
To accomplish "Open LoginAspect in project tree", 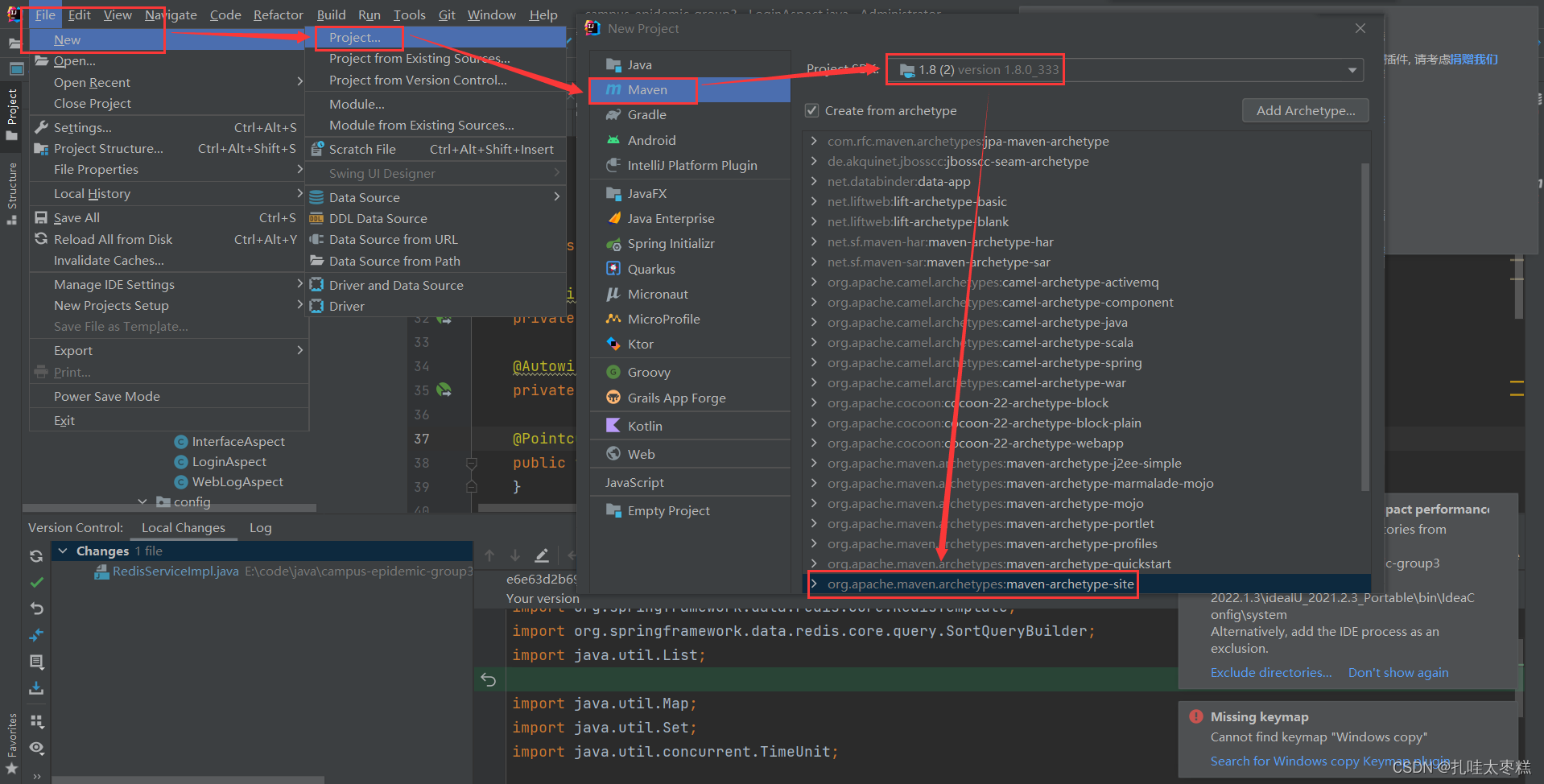I will (x=229, y=461).
